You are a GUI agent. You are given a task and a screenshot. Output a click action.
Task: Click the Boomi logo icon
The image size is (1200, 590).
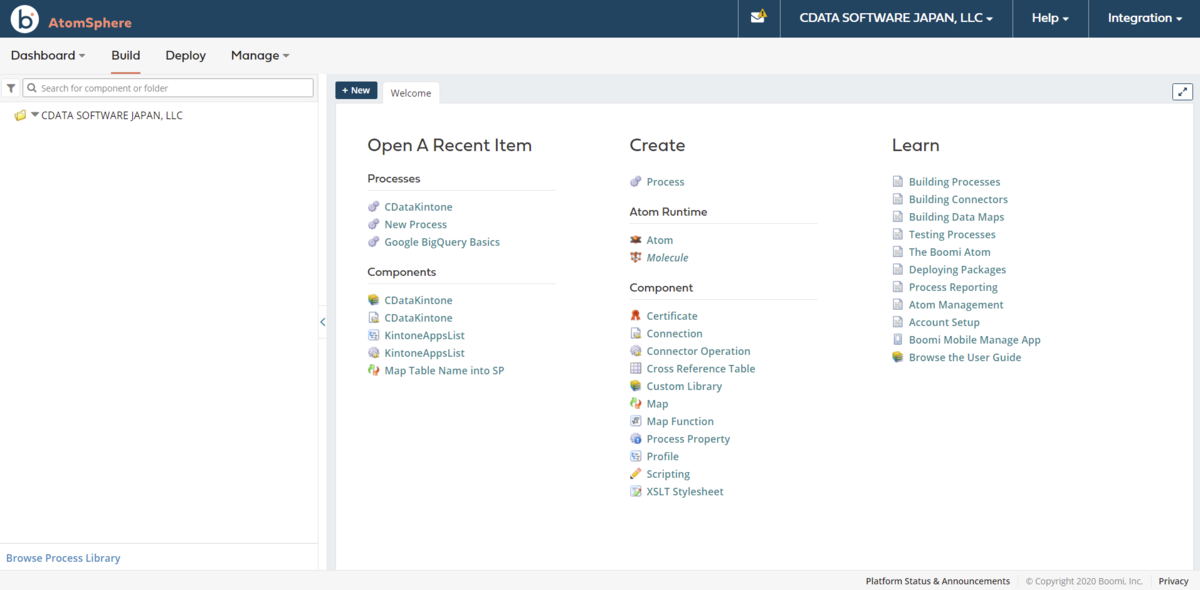tap(25, 19)
